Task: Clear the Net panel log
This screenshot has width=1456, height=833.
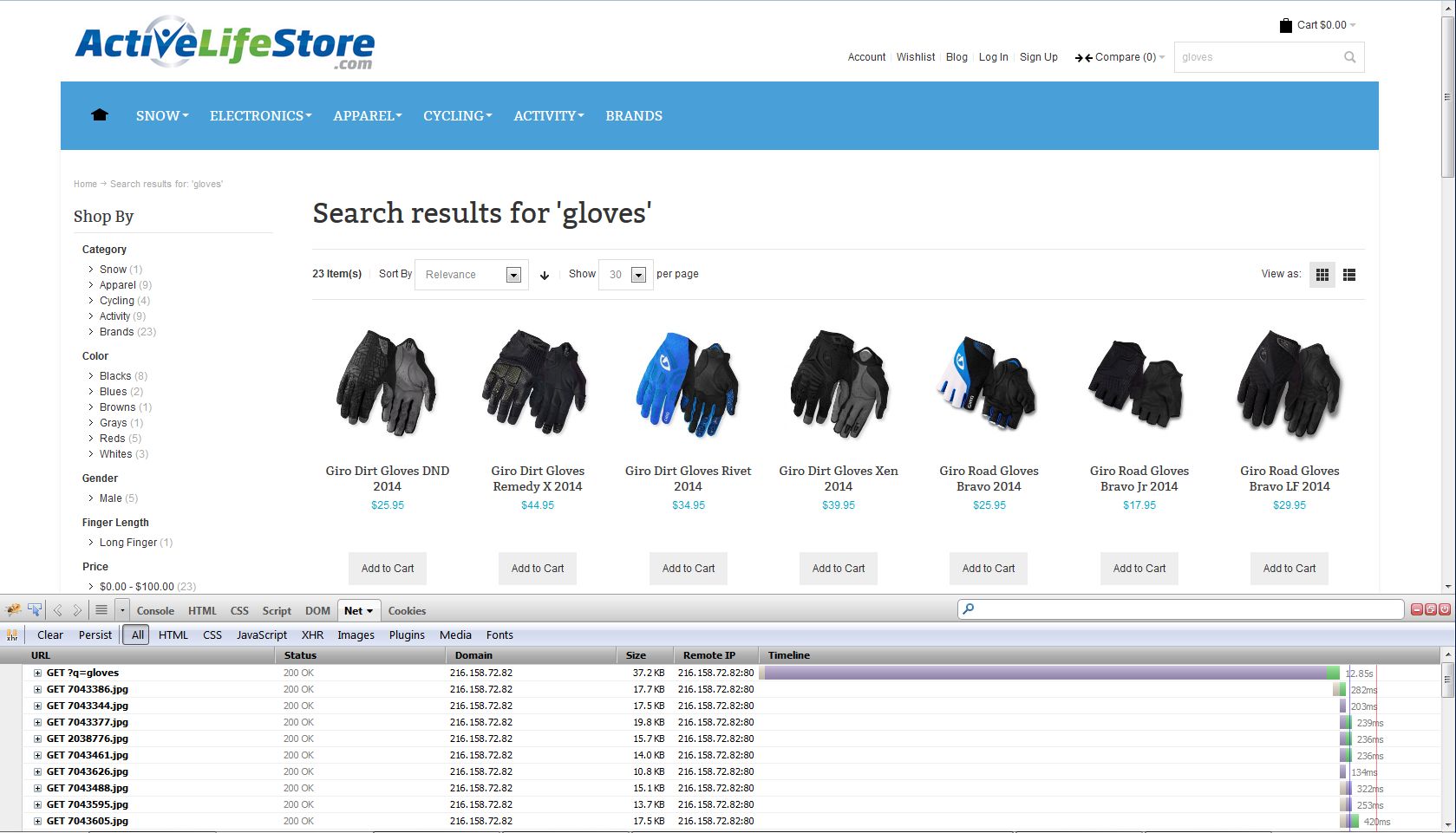Action: pos(50,635)
